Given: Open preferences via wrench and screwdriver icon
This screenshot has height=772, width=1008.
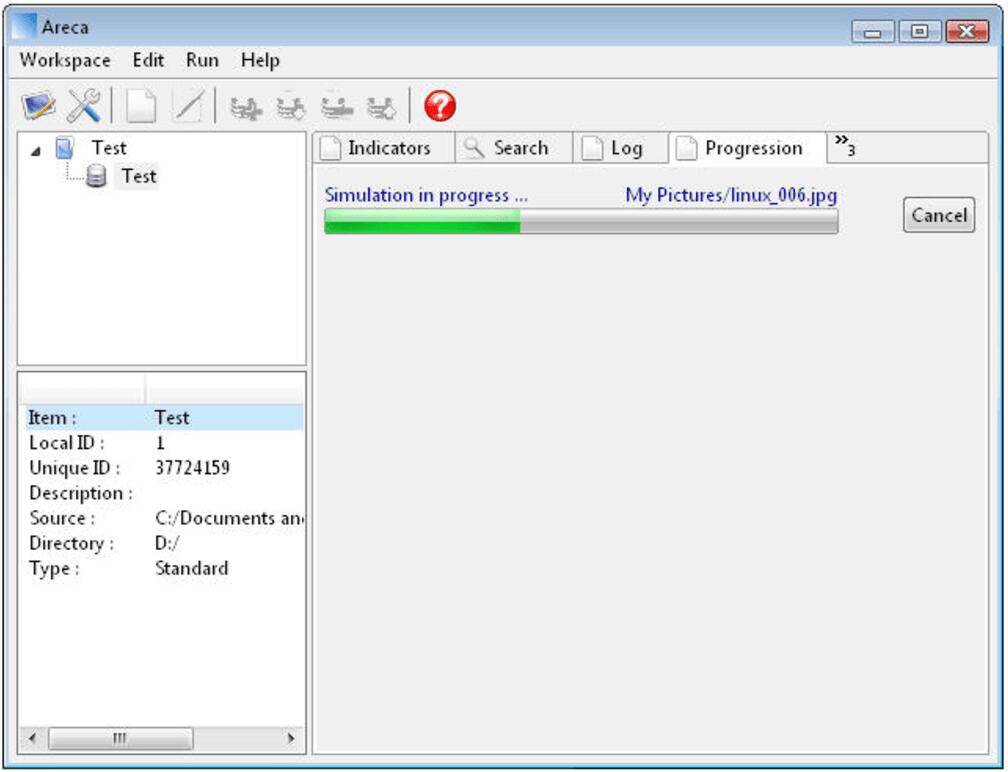Looking at the screenshot, I should 84,105.
